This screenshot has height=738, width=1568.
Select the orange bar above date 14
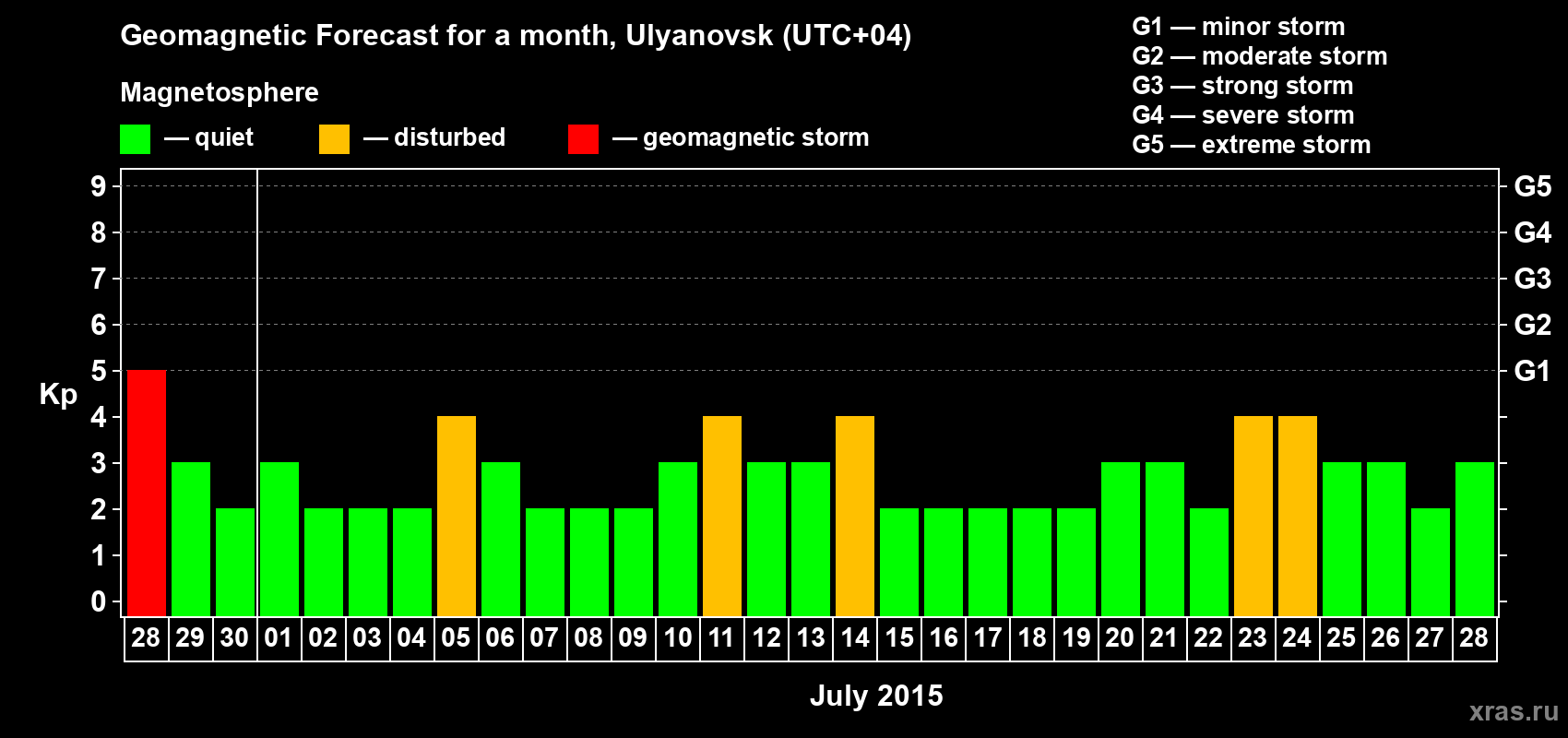click(855, 516)
